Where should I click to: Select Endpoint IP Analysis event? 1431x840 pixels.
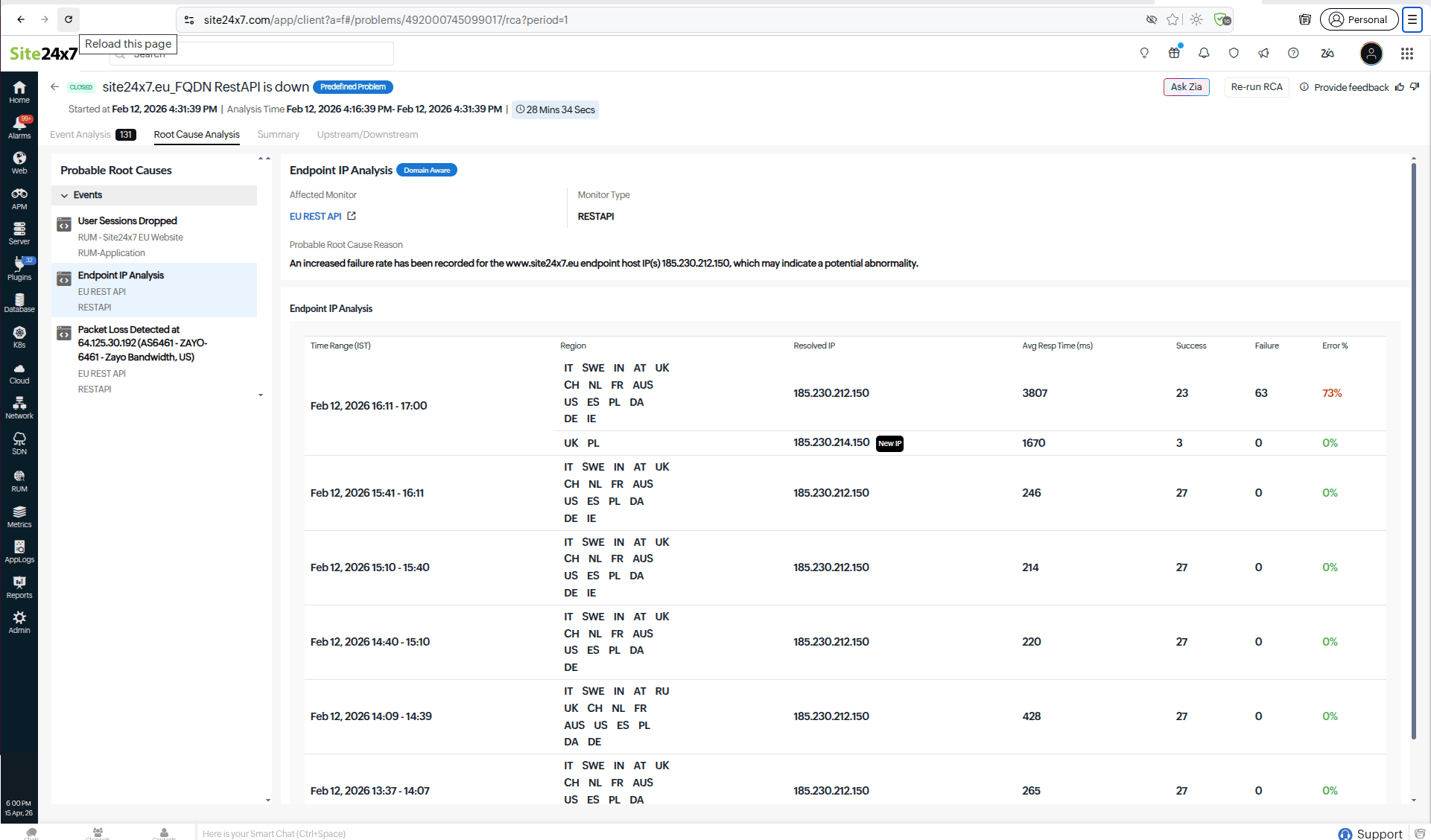point(154,290)
